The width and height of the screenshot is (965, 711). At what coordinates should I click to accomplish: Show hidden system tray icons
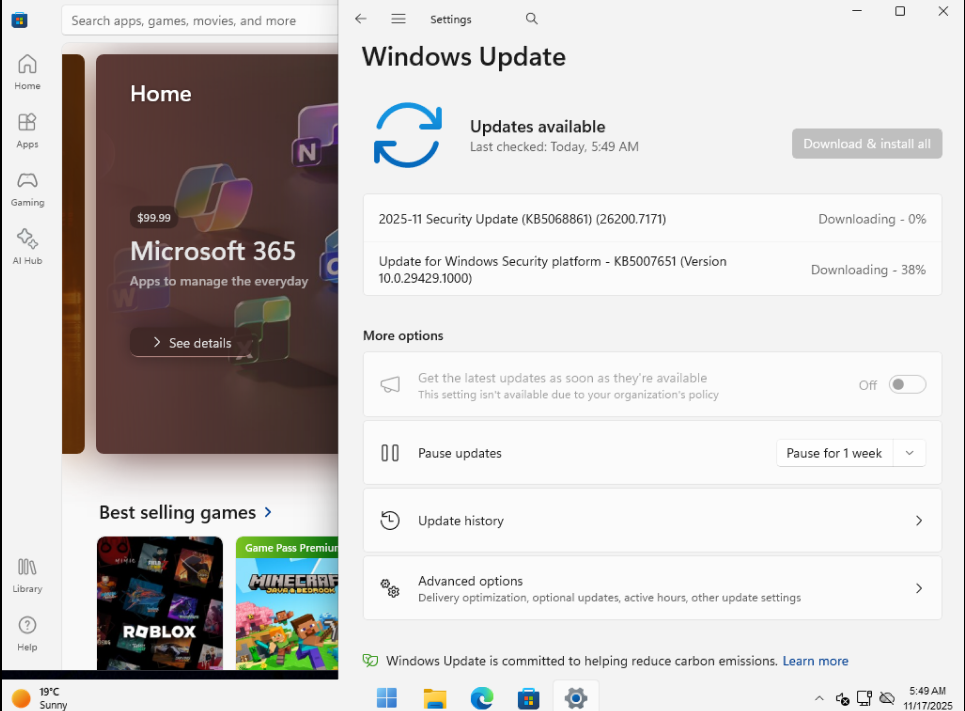point(819,698)
